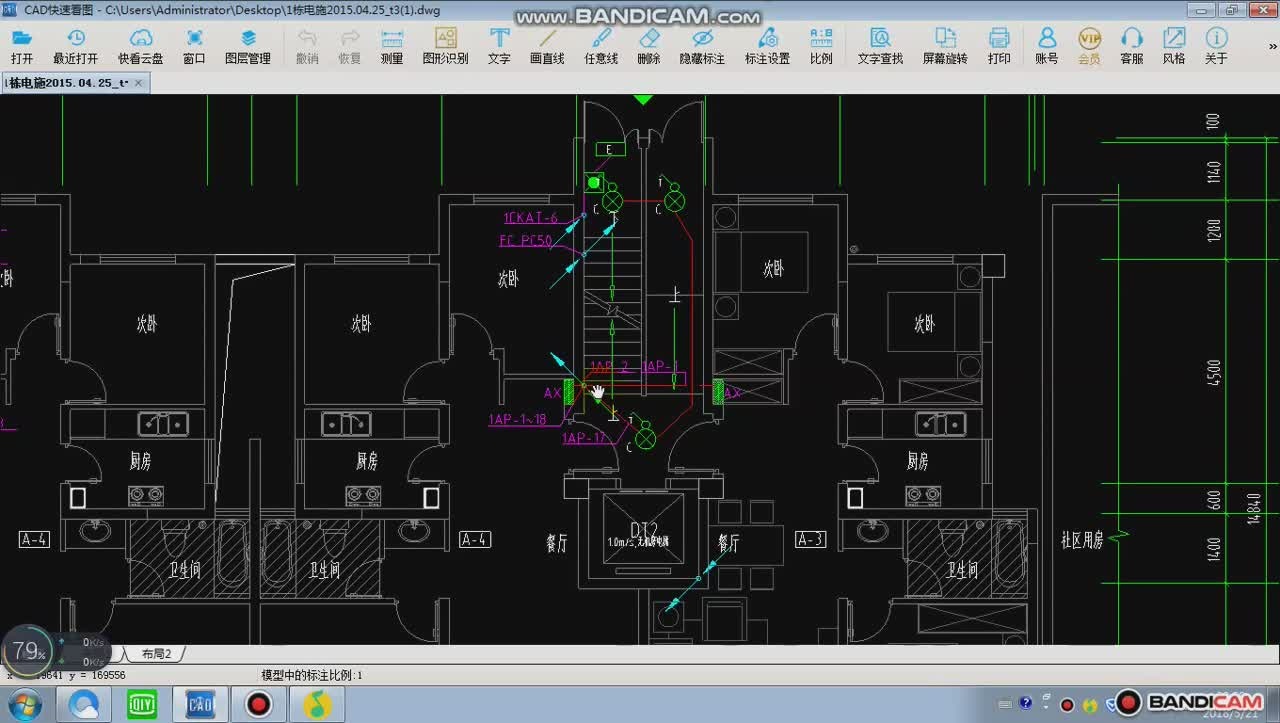Switch to the 布局2 layout tab
This screenshot has width=1280, height=723.
pyautogui.click(x=156, y=654)
